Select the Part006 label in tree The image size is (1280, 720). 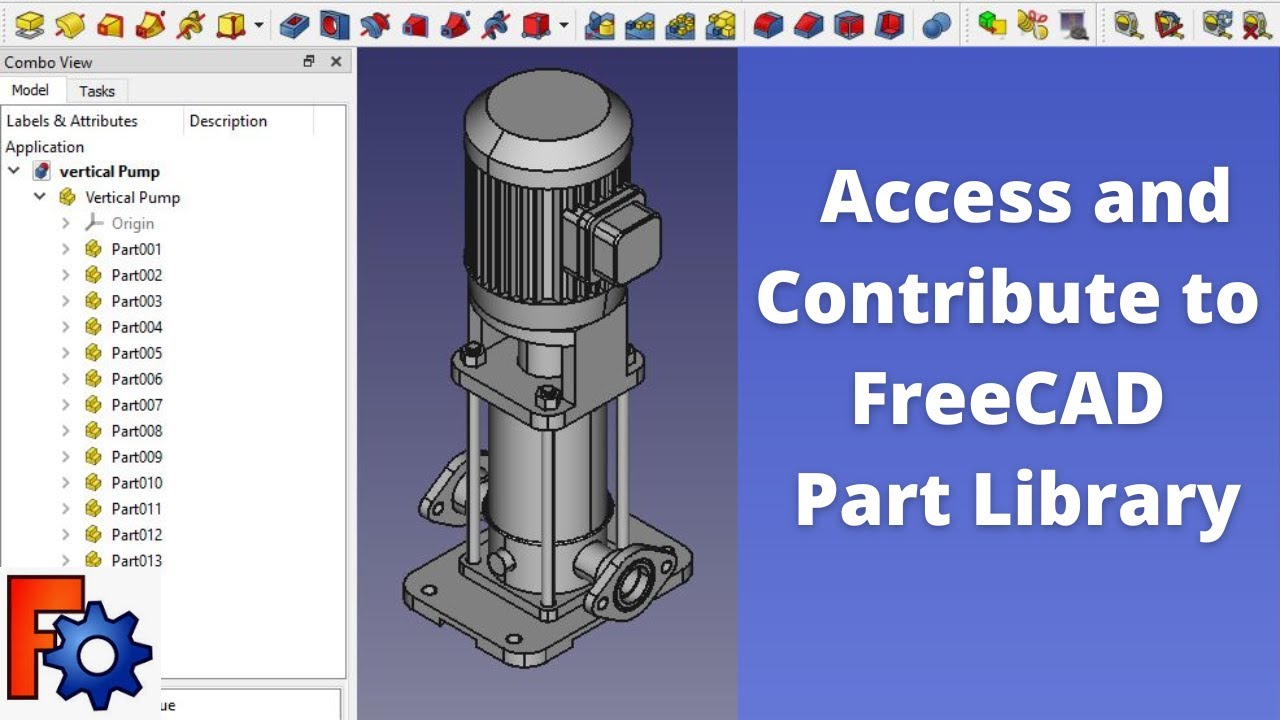(136, 379)
